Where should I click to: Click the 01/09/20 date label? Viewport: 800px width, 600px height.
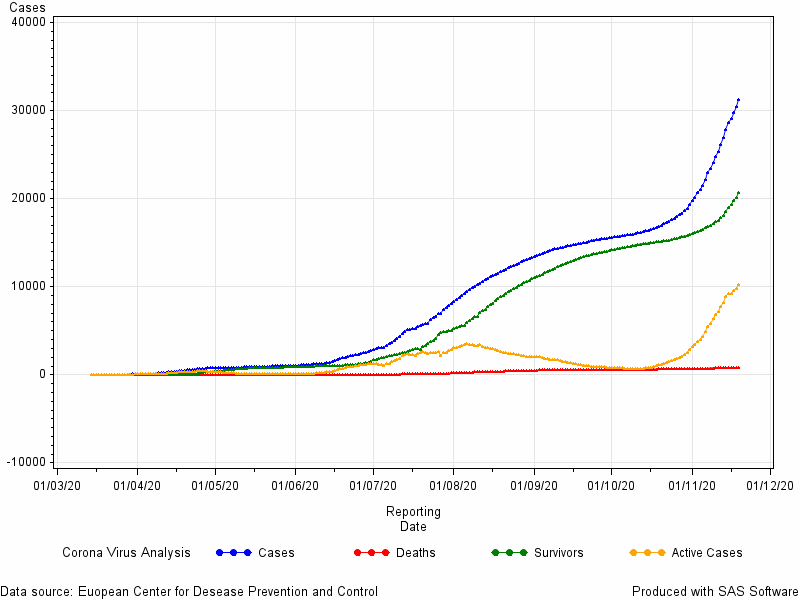534,485
